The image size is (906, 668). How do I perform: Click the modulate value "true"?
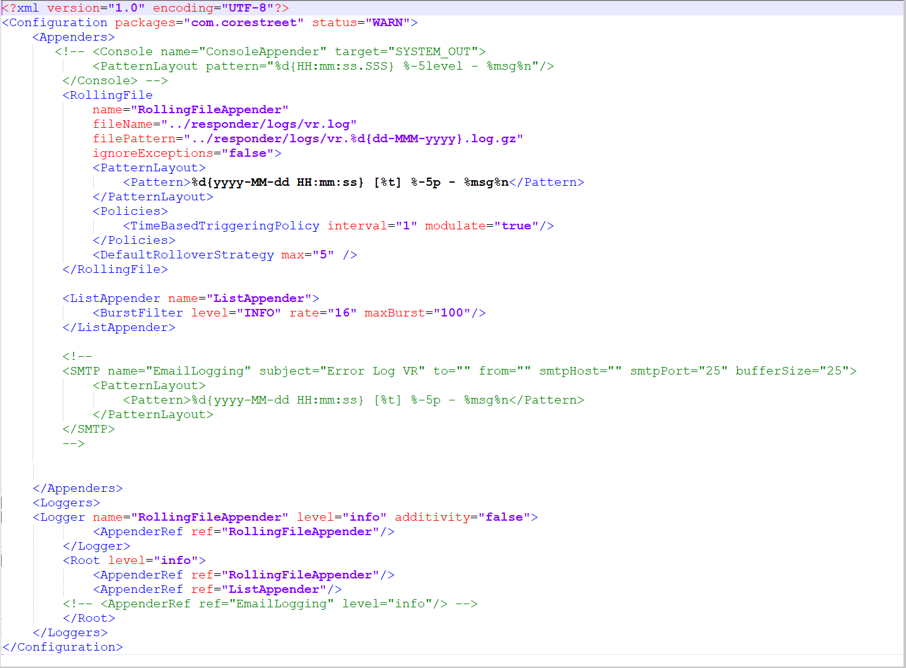pyautogui.click(x=517, y=225)
